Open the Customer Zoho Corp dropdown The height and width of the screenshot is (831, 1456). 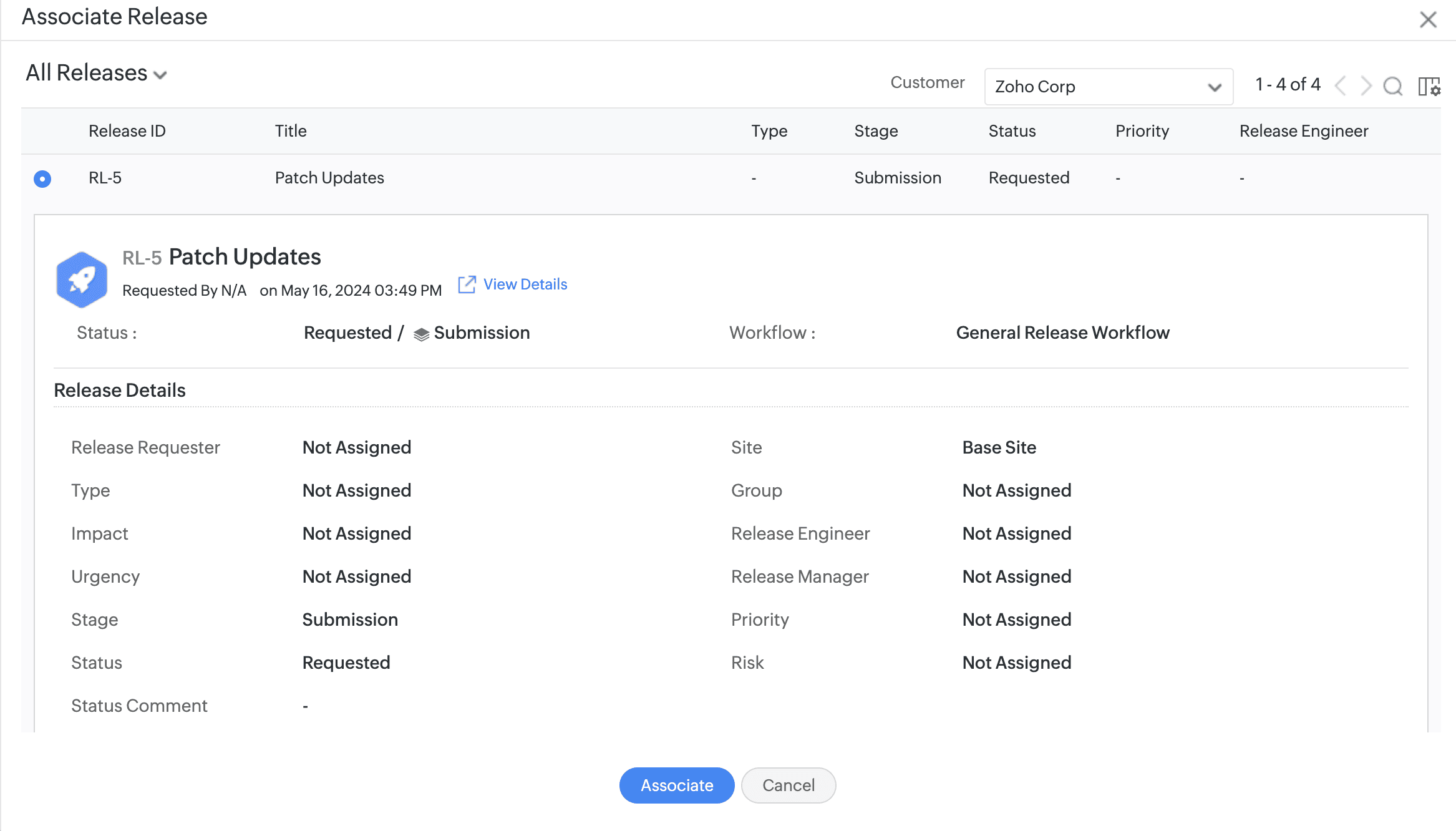point(1108,87)
